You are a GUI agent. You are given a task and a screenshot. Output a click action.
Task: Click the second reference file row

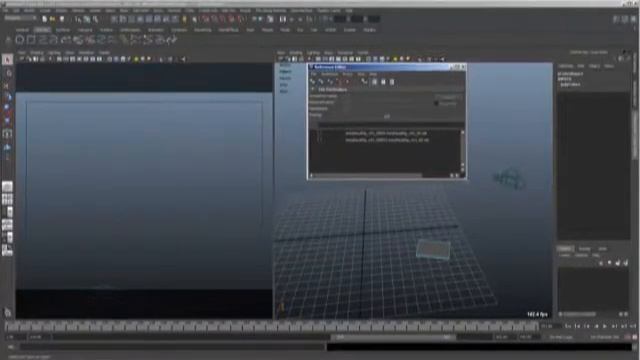(387, 140)
